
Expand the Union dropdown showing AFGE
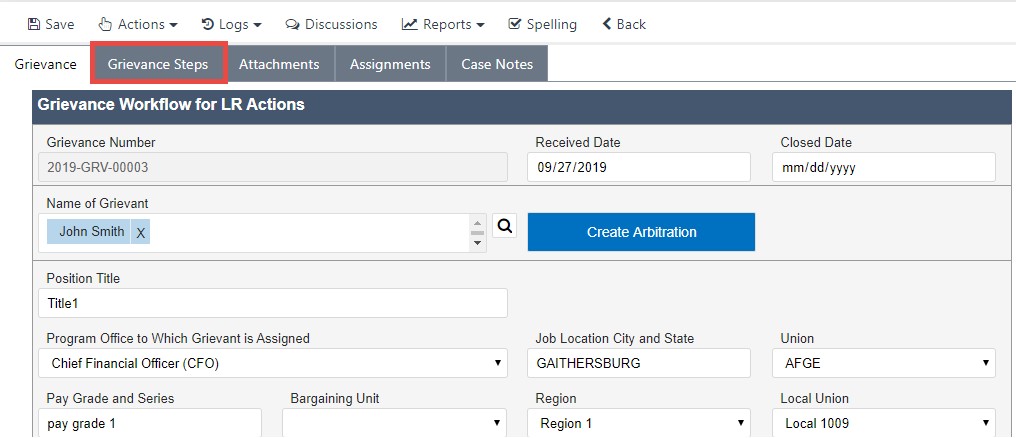tap(884, 363)
